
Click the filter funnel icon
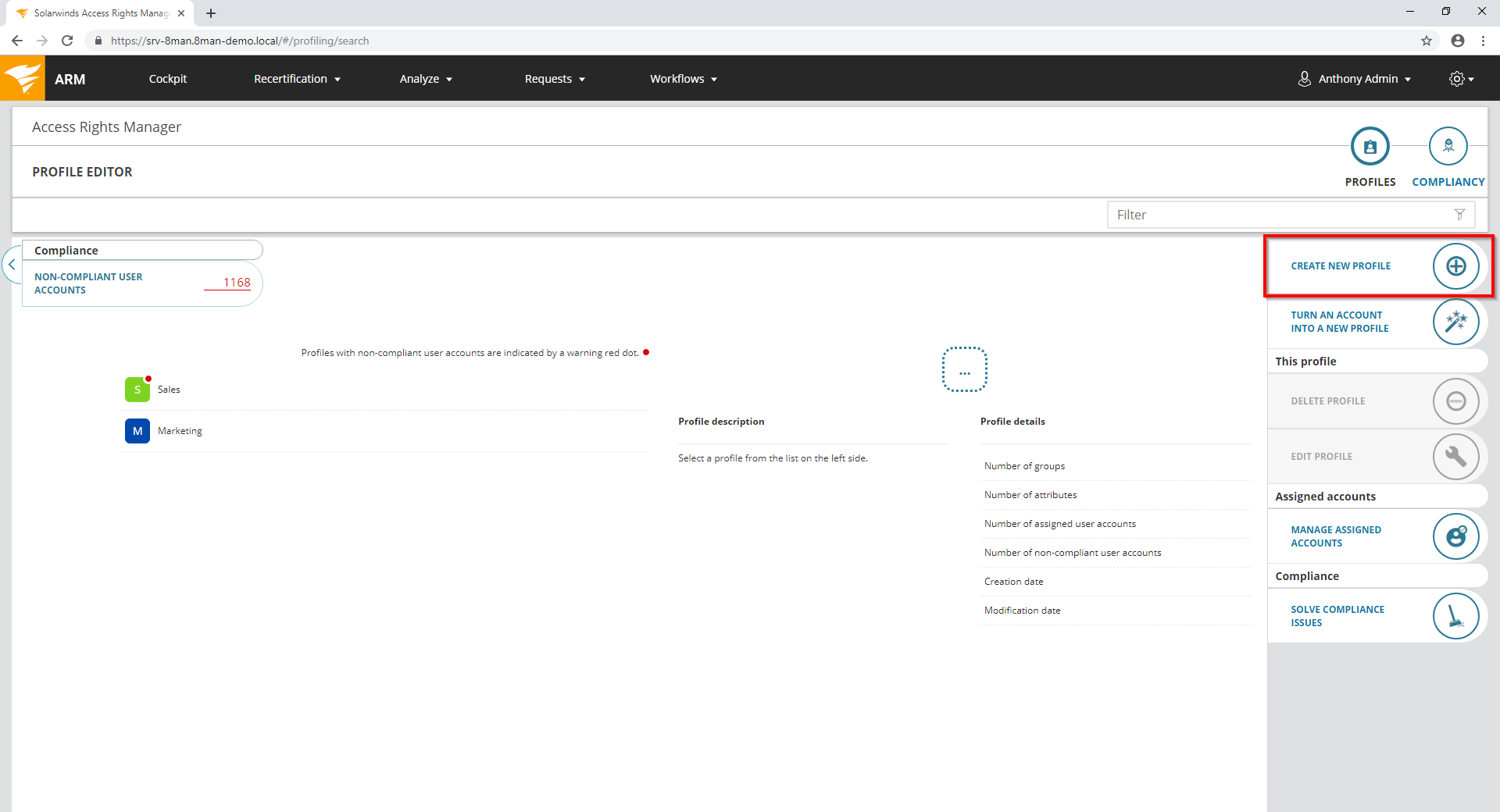pos(1459,215)
